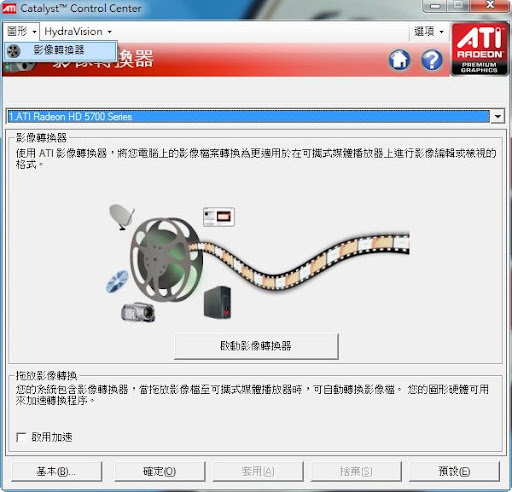Image resolution: width=512 pixels, height=492 pixels.
Task: Open the HydraVision menu
Action: coord(78,32)
